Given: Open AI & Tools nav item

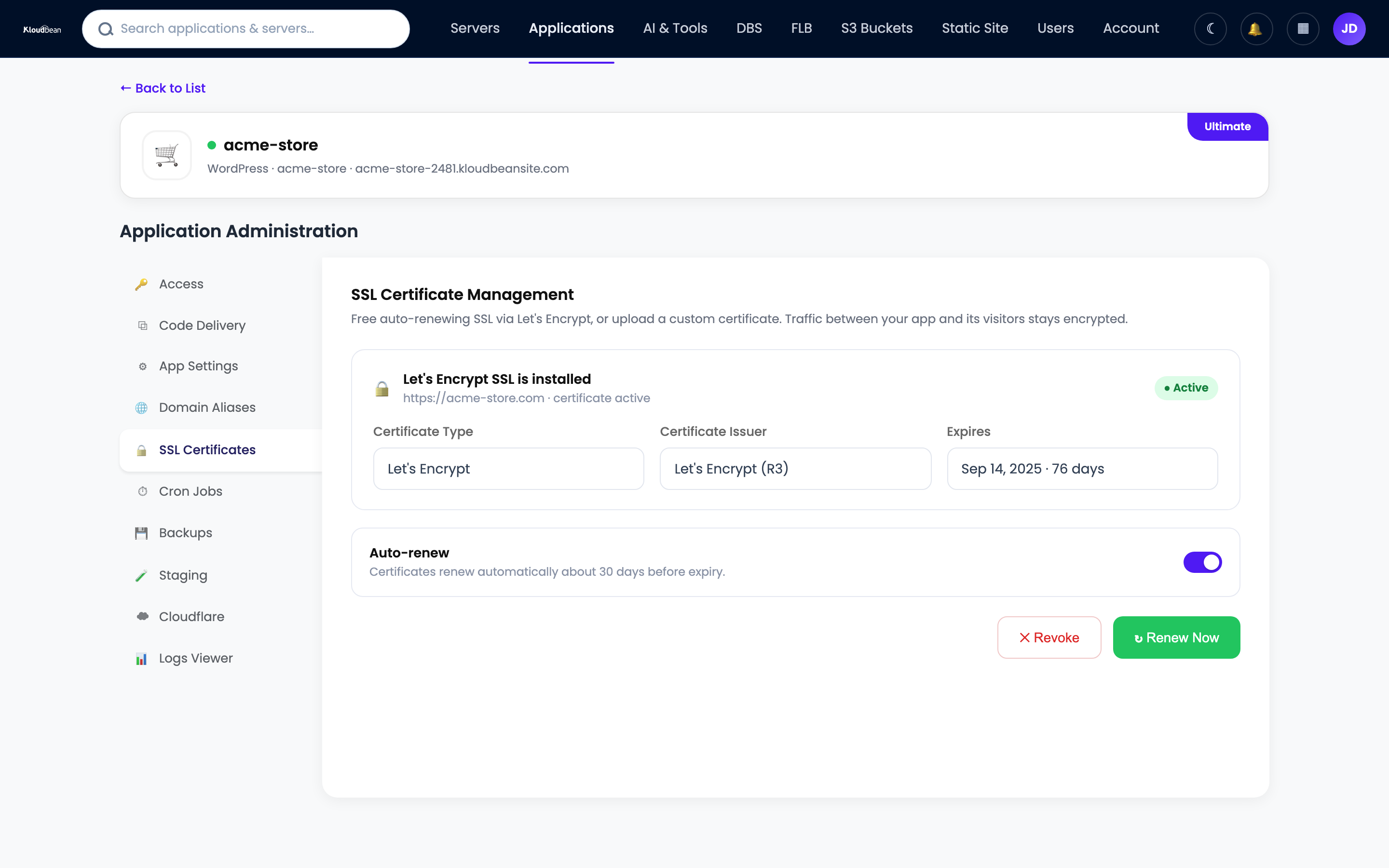Looking at the screenshot, I should click(675, 28).
